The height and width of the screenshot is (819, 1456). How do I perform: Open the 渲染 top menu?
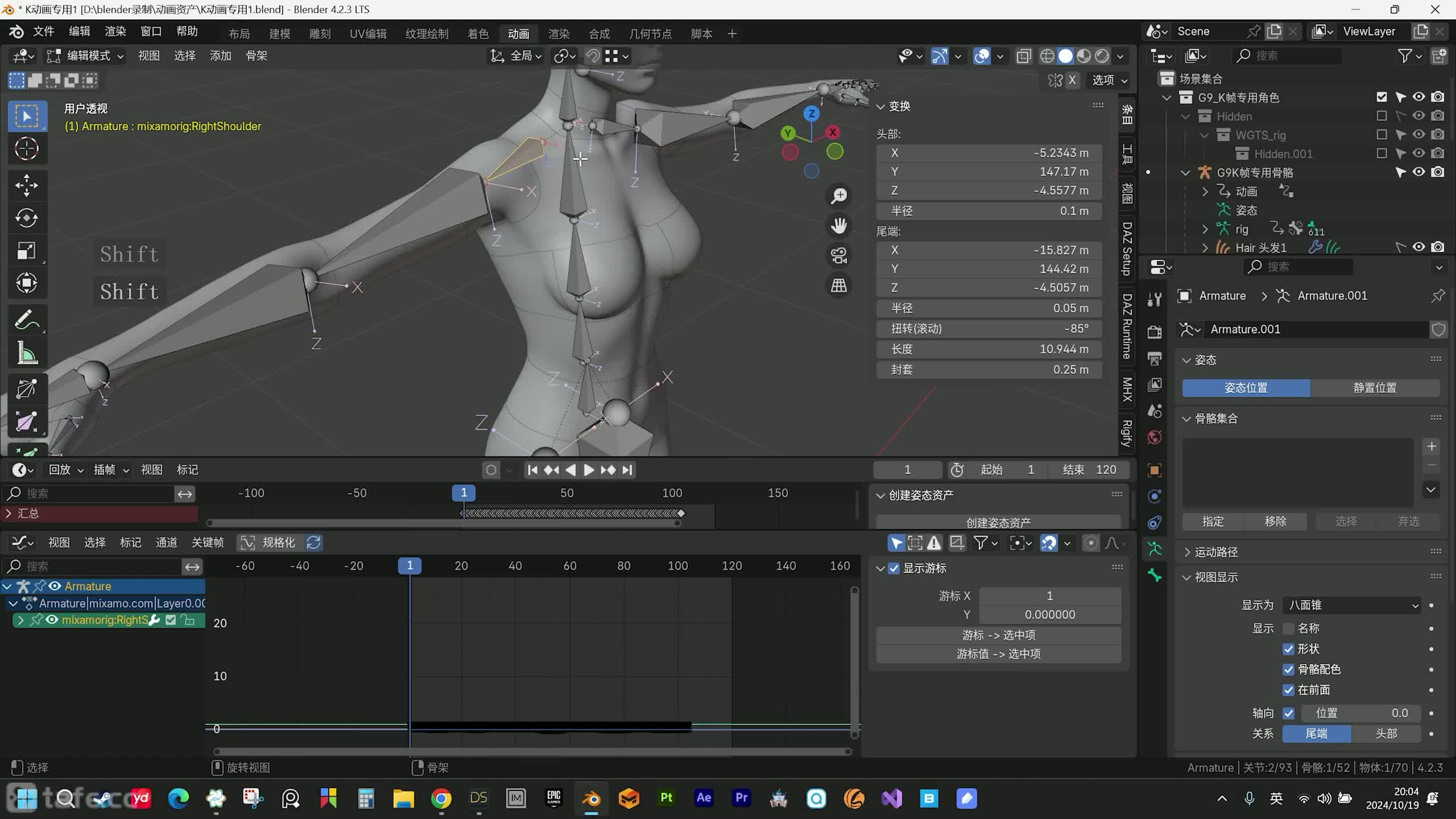(115, 31)
